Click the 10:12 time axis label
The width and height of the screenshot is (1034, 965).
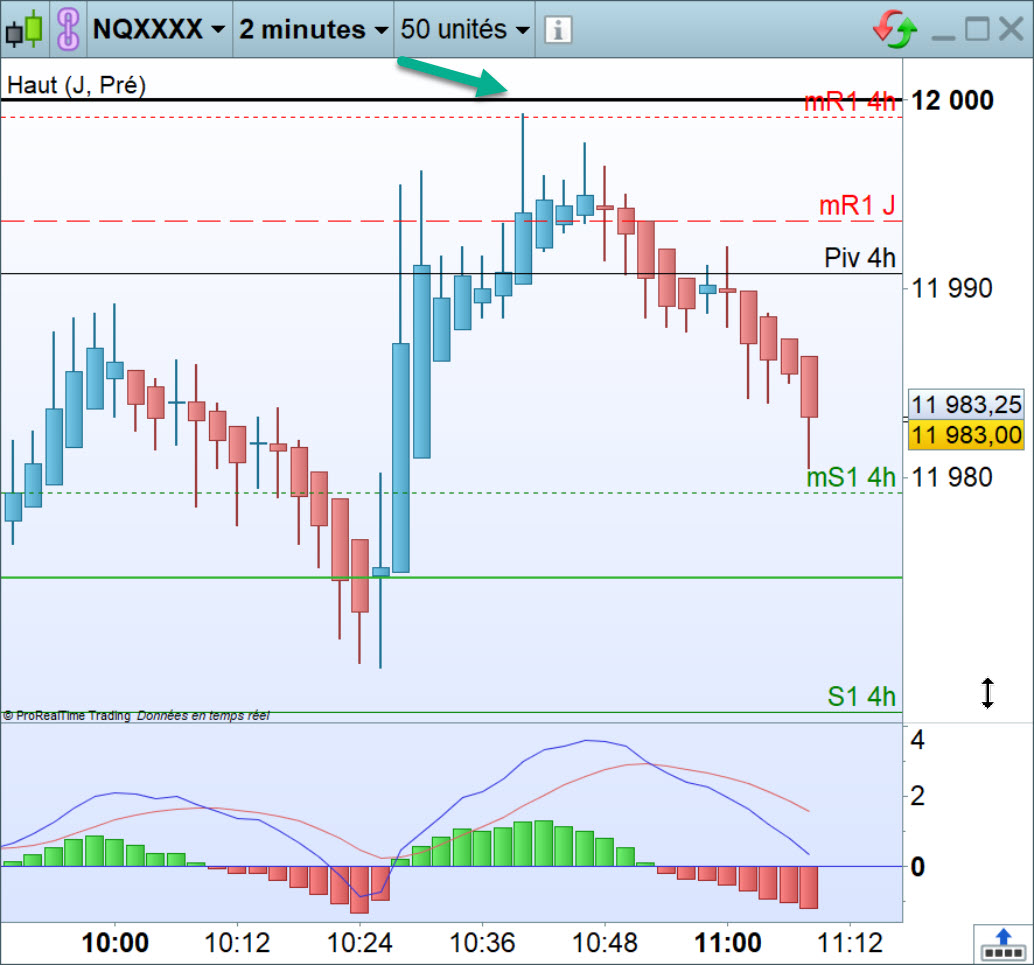click(237, 943)
